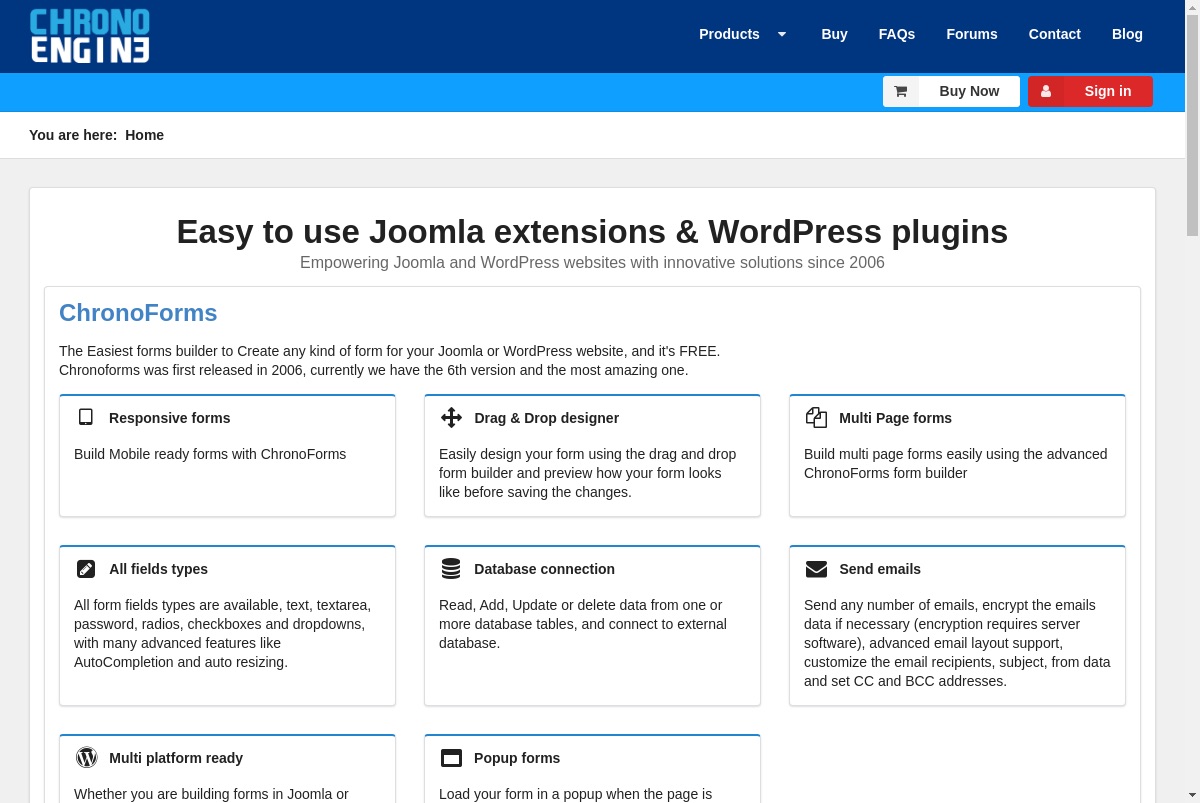Image resolution: width=1200 pixels, height=803 pixels.
Task: Click the shopping cart icon
Action: (901, 91)
